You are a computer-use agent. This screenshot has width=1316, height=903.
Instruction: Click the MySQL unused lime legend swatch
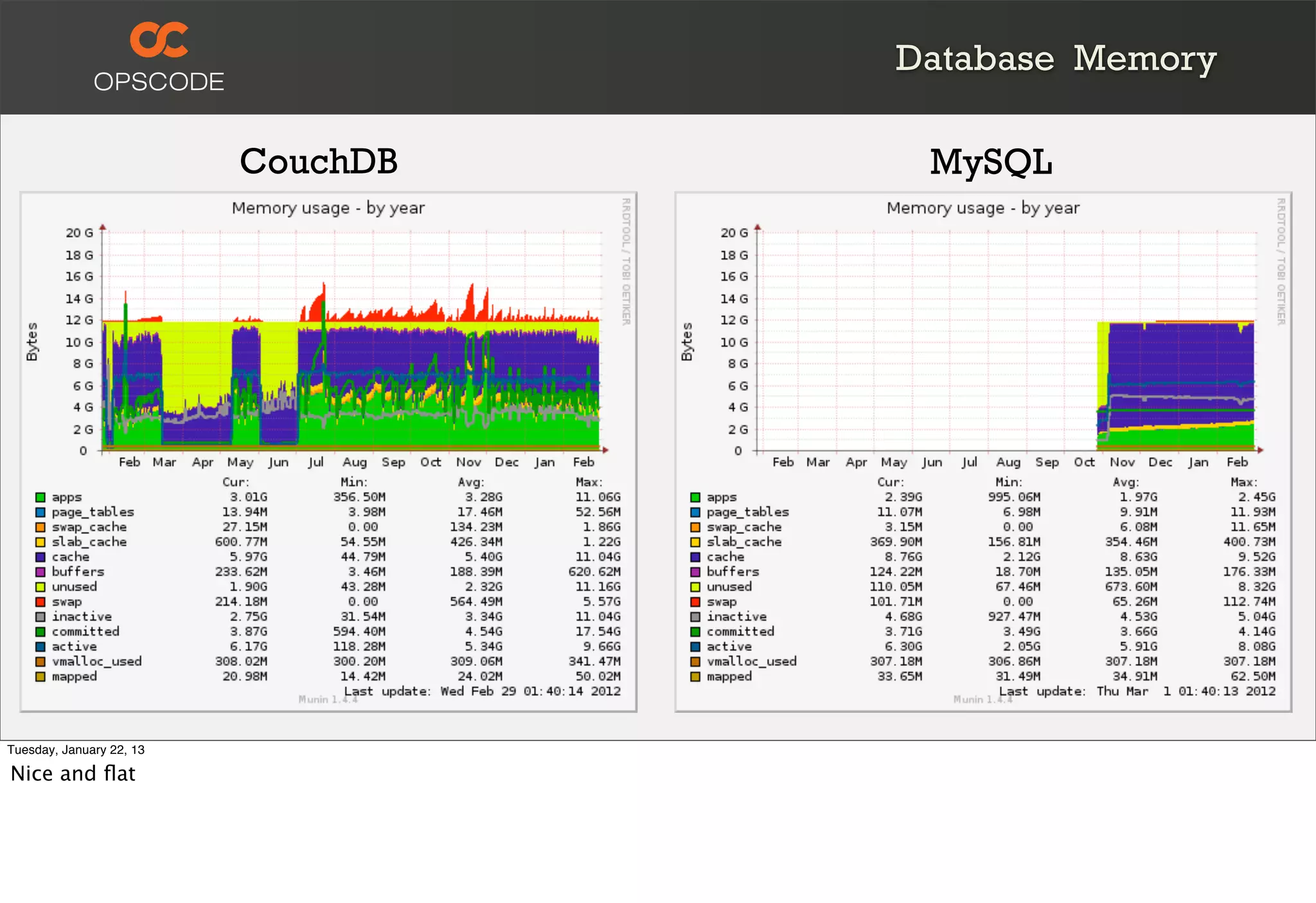[x=695, y=587]
